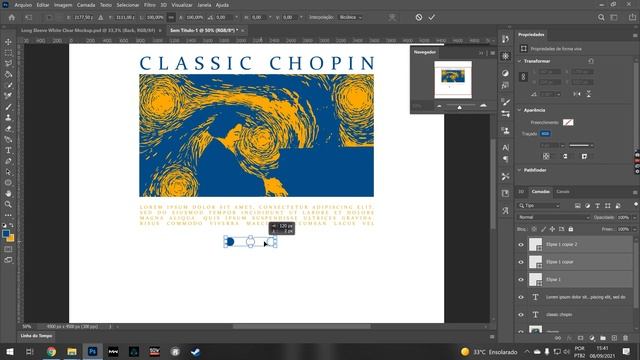Screen dimensions: 640x360
Task: Select the Move tool
Action: tap(8, 42)
